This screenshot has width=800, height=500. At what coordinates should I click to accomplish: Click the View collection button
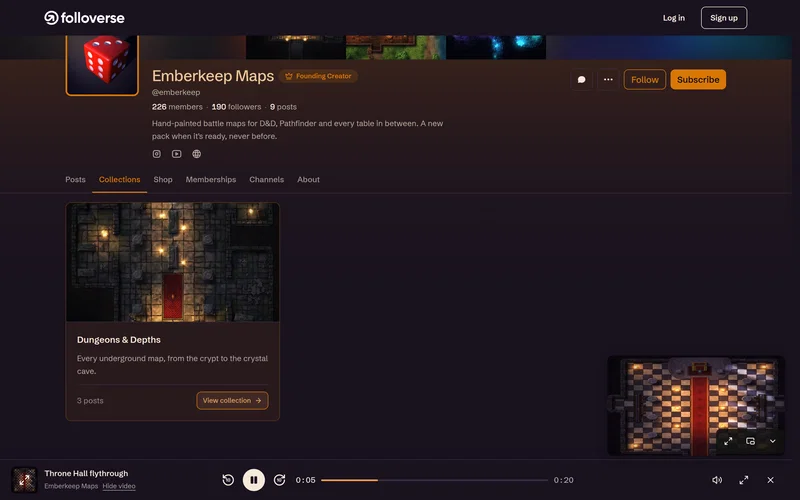[232, 401]
